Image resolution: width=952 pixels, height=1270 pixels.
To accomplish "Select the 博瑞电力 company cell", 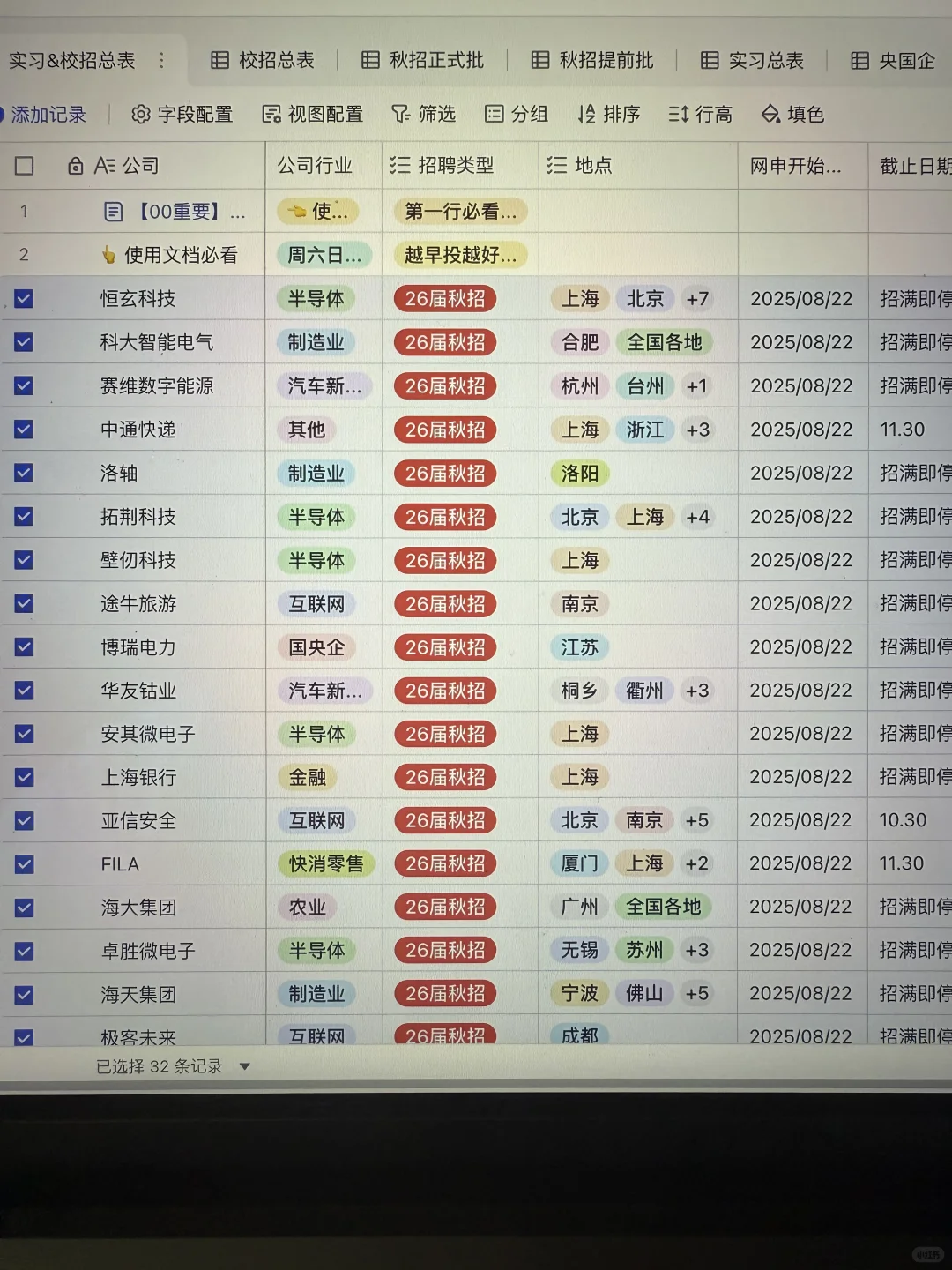I will pos(138,647).
